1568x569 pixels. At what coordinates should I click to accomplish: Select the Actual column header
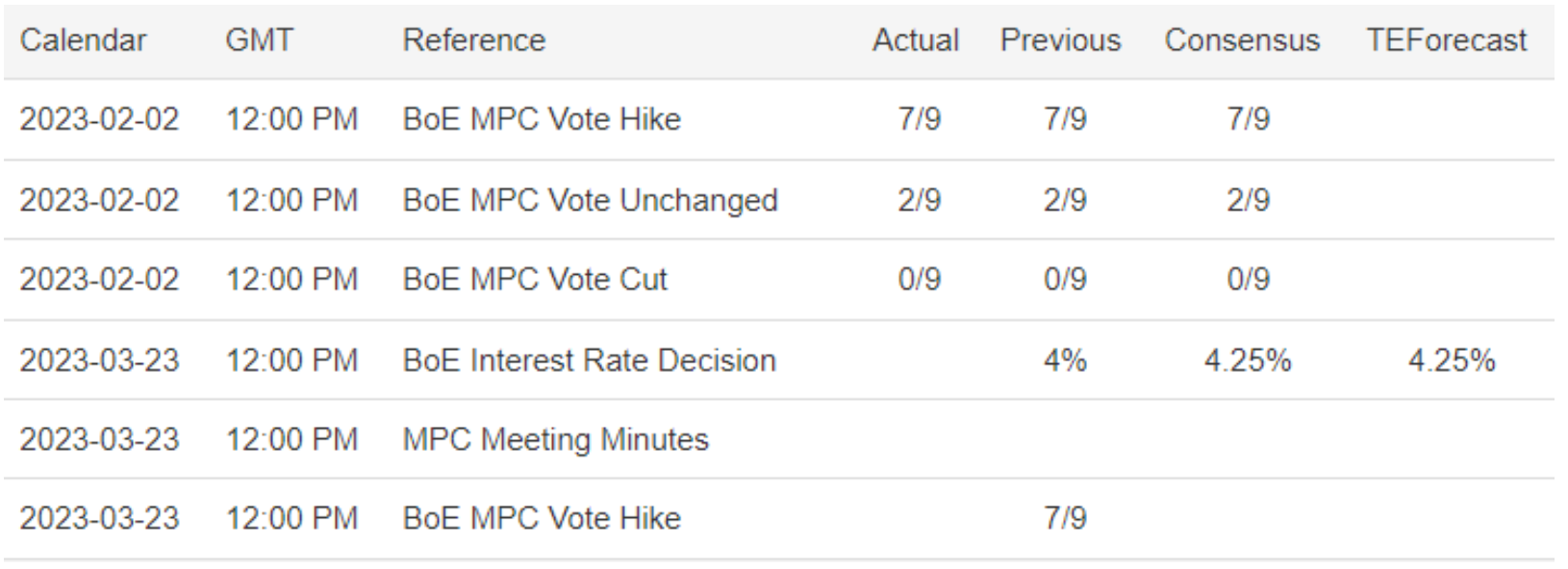pos(915,40)
